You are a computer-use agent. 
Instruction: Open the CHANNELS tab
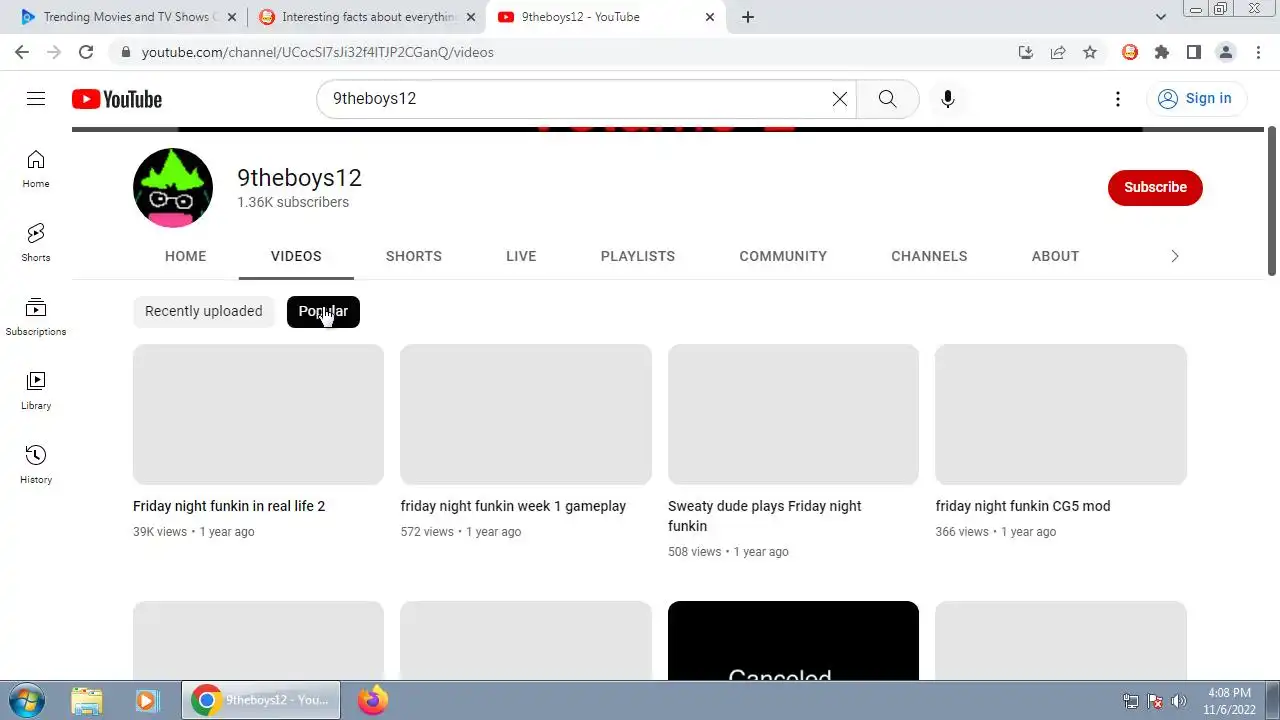pyautogui.click(x=929, y=256)
